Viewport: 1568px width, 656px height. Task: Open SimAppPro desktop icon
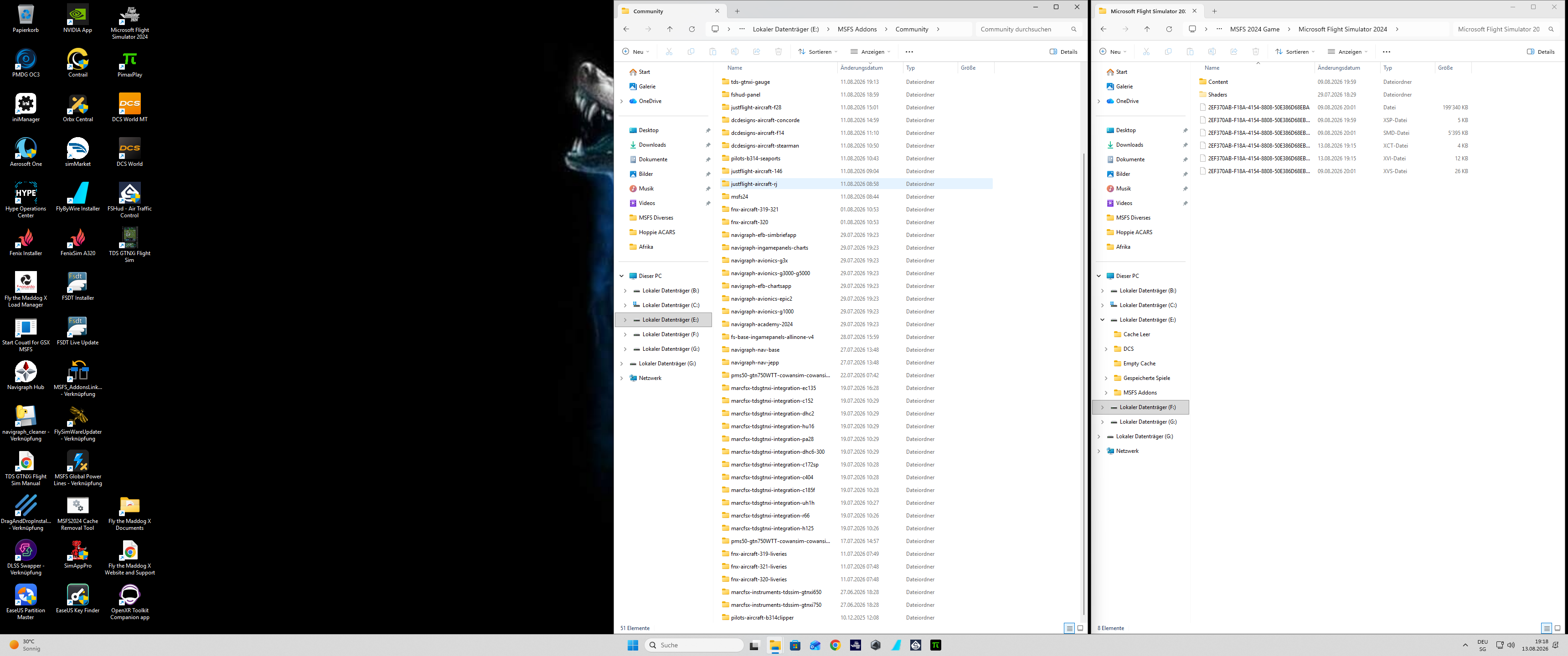(x=78, y=554)
